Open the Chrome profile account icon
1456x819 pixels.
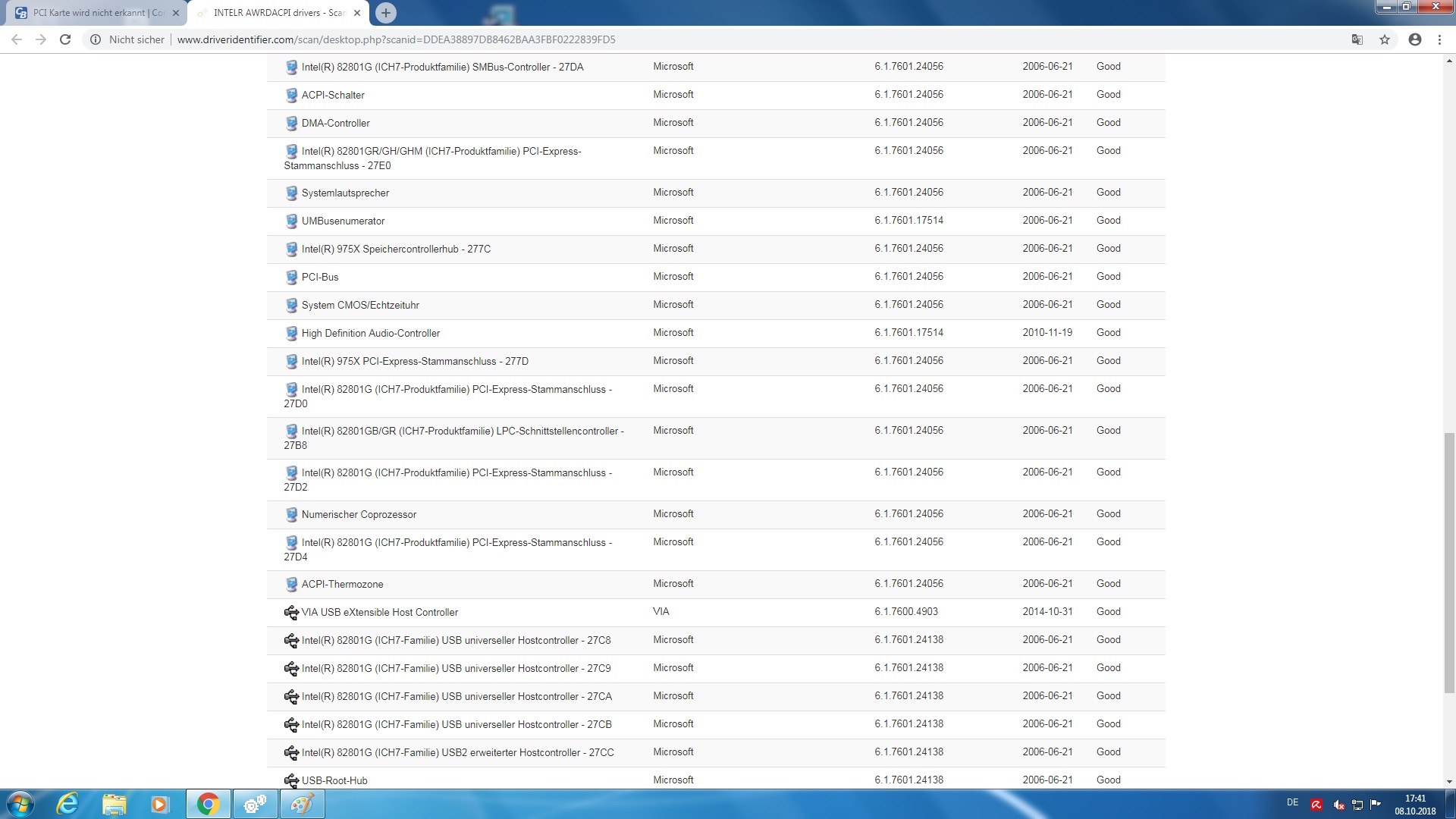1414,39
